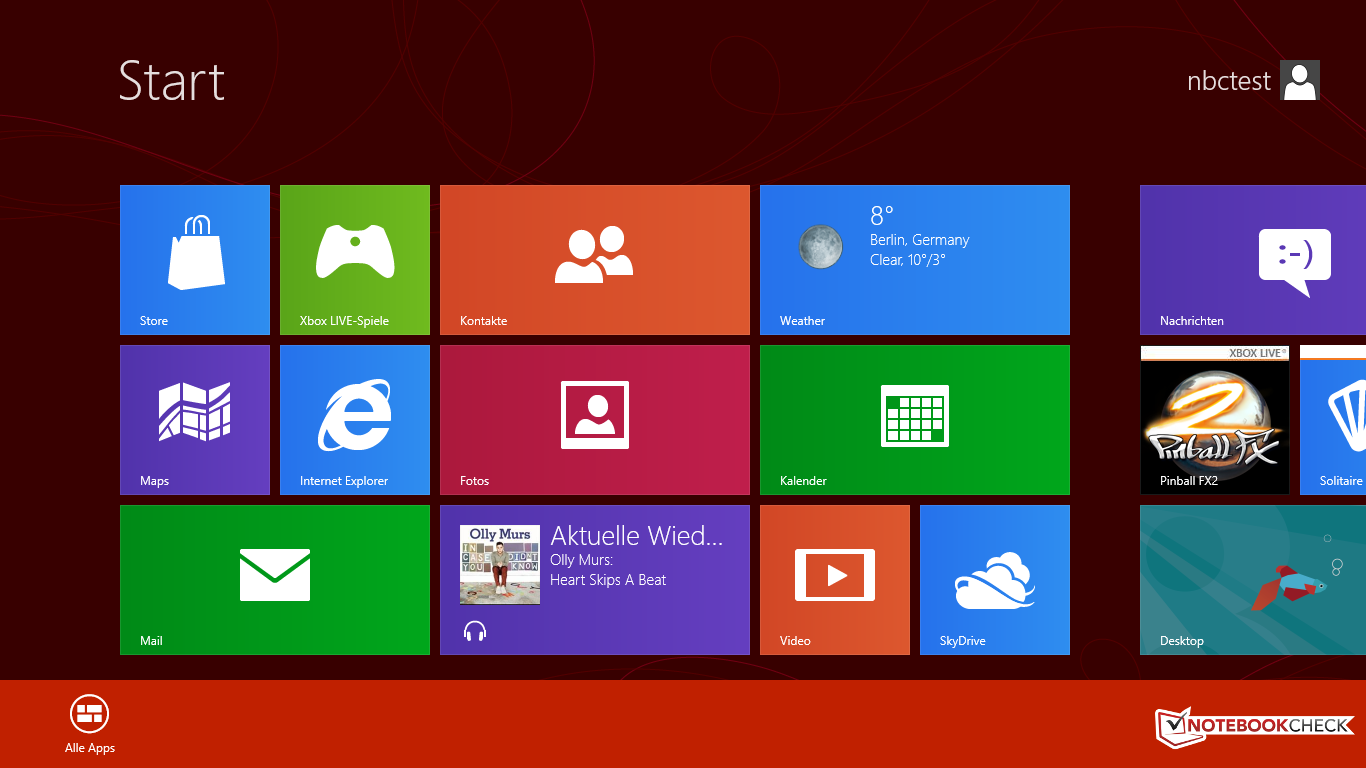Click the headphones icon on music tile
This screenshot has width=1366, height=768.
pyautogui.click(x=475, y=631)
